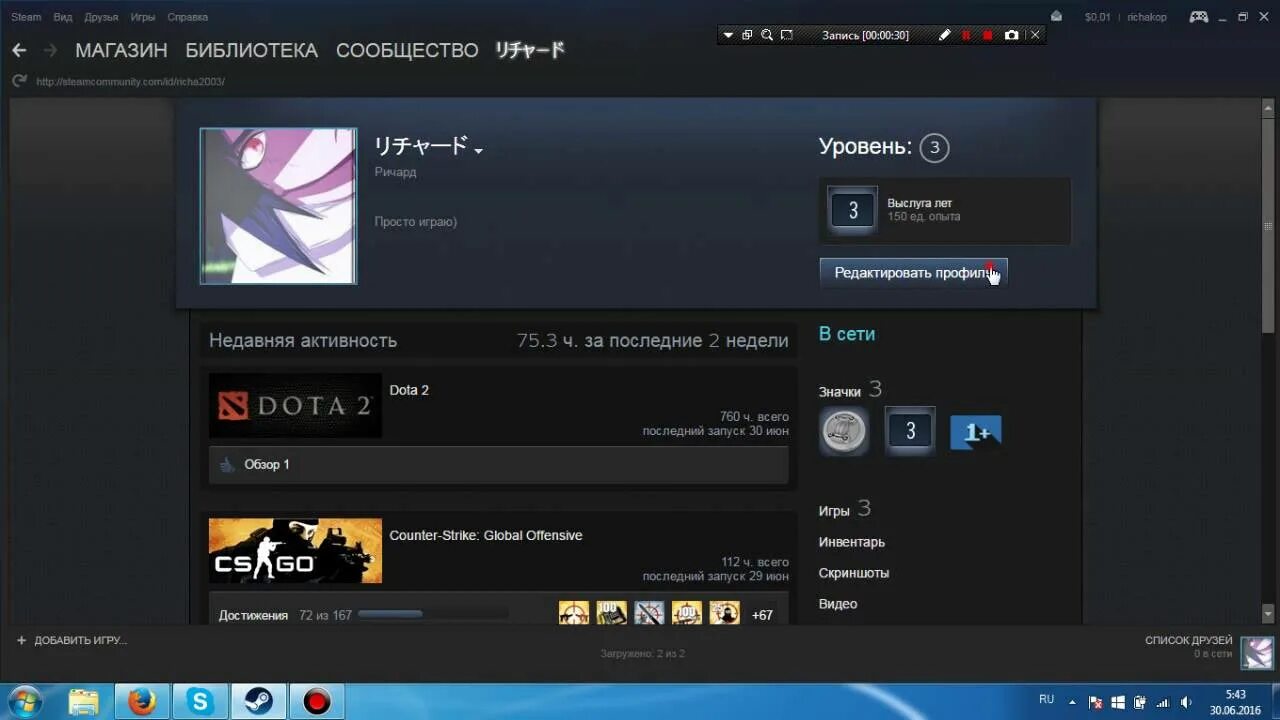The height and width of the screenshot is (720, 1280).
Task: Select the recorder pencil draw tool
Action: click(944, 35)
